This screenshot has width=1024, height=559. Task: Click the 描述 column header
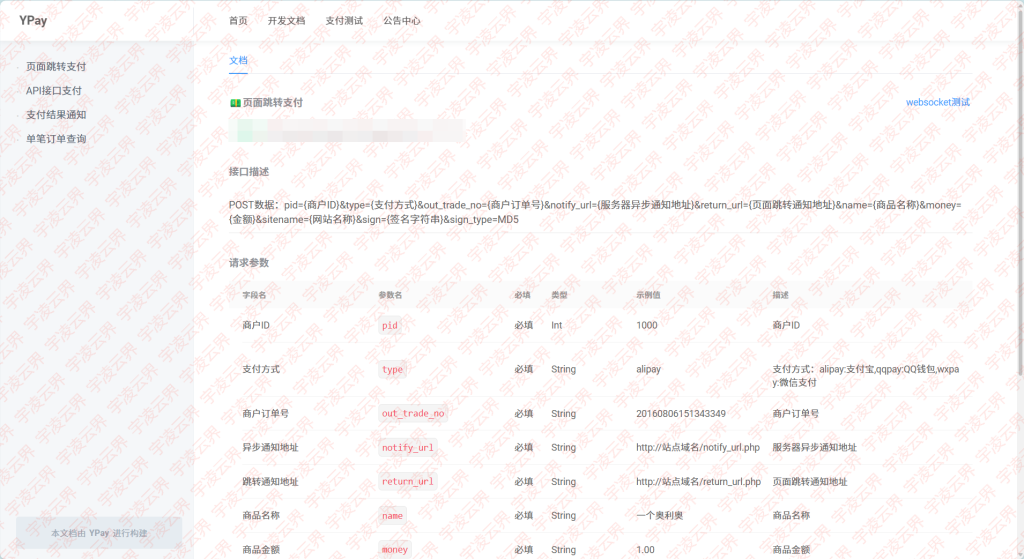click(x=780, y=295)
